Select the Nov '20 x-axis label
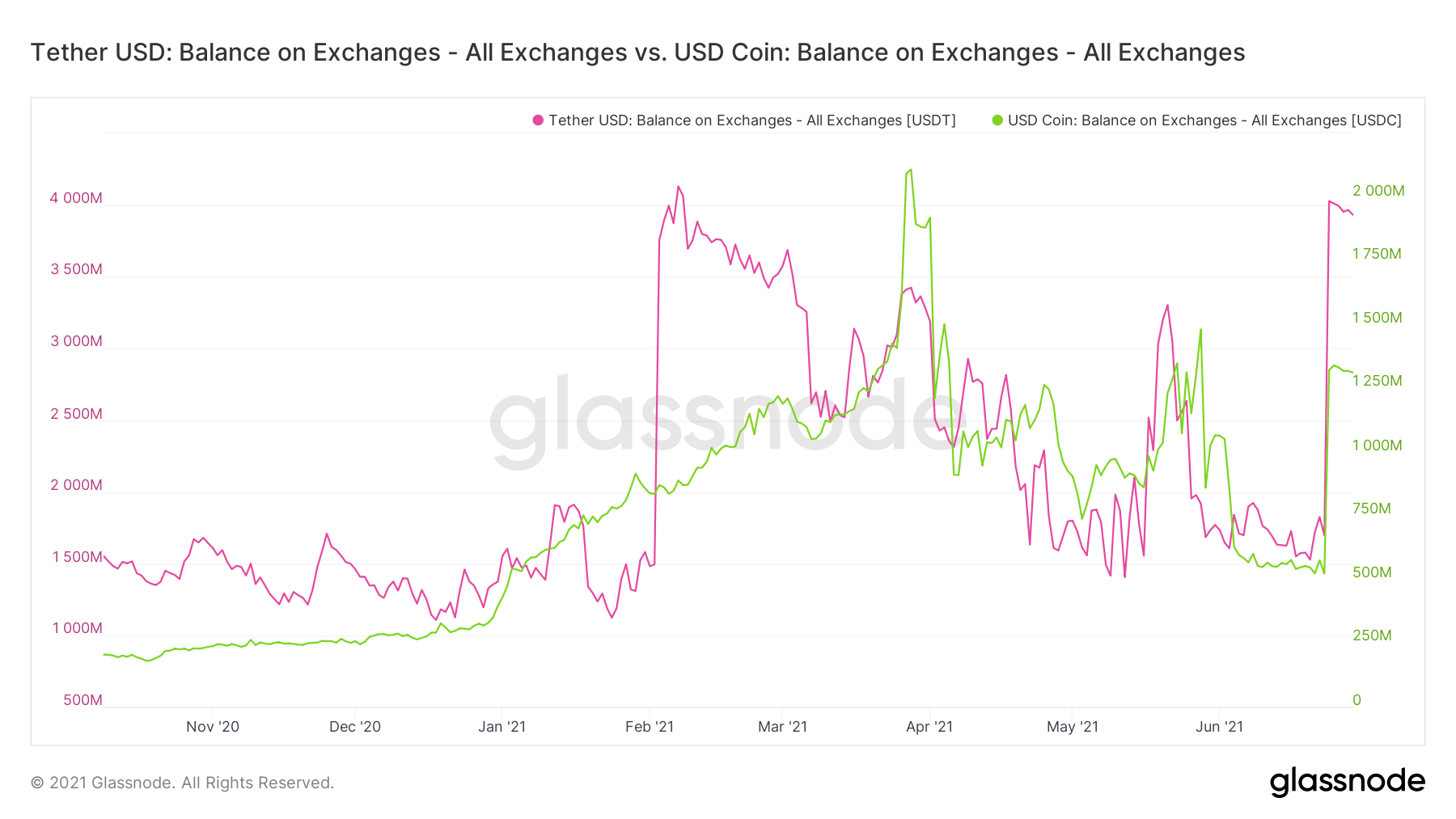1456x819 pixels. 213,726
